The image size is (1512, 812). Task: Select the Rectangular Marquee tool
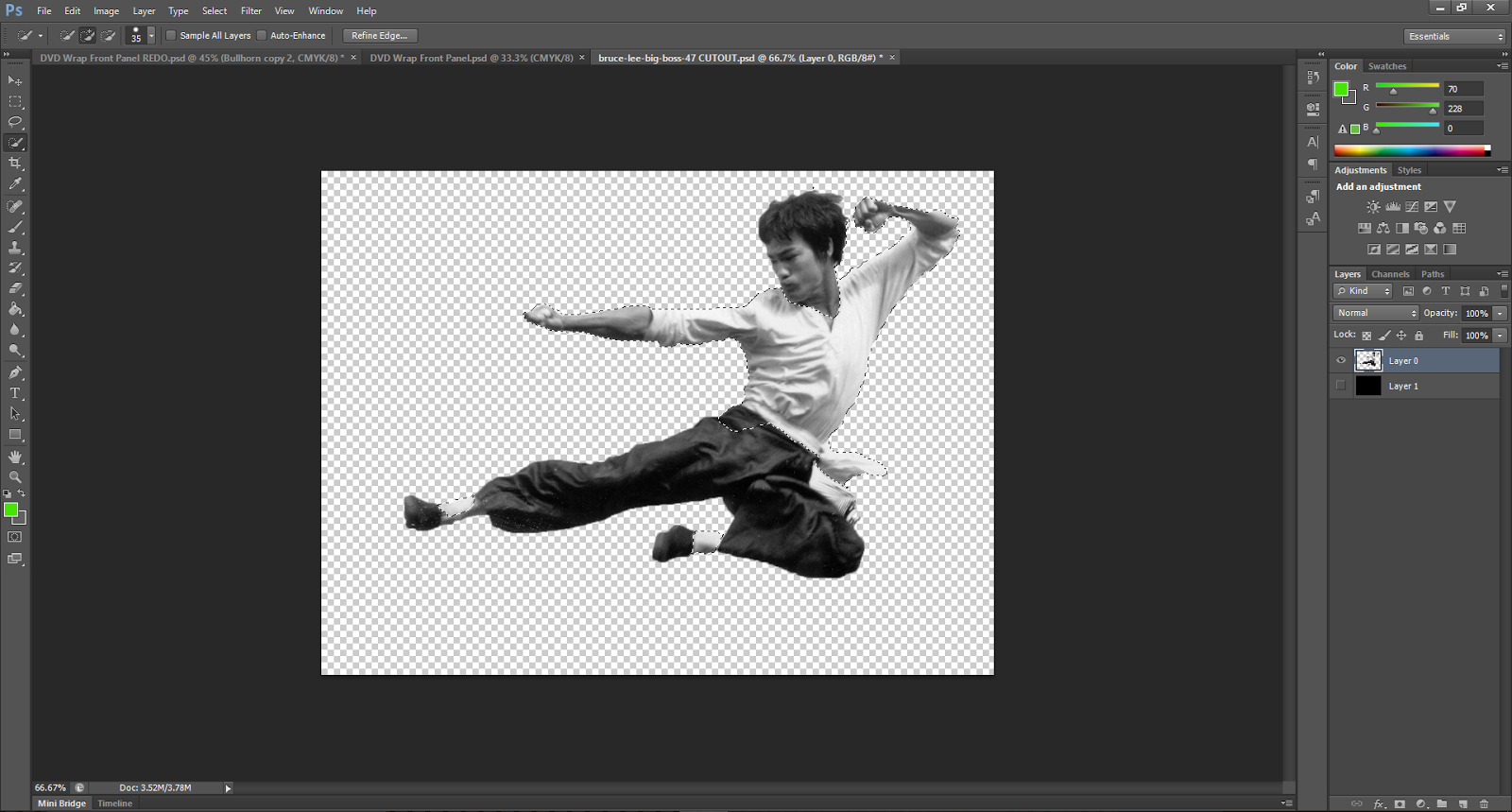[x=15, y=101]
